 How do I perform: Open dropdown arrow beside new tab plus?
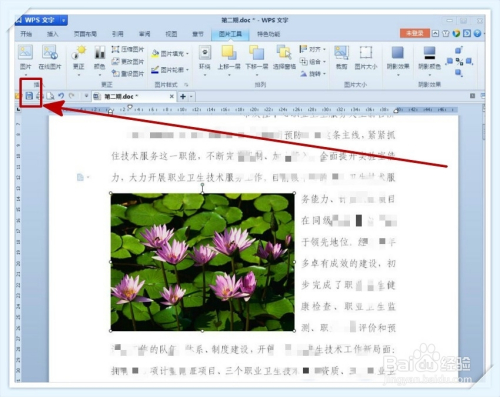coord(191,97)
